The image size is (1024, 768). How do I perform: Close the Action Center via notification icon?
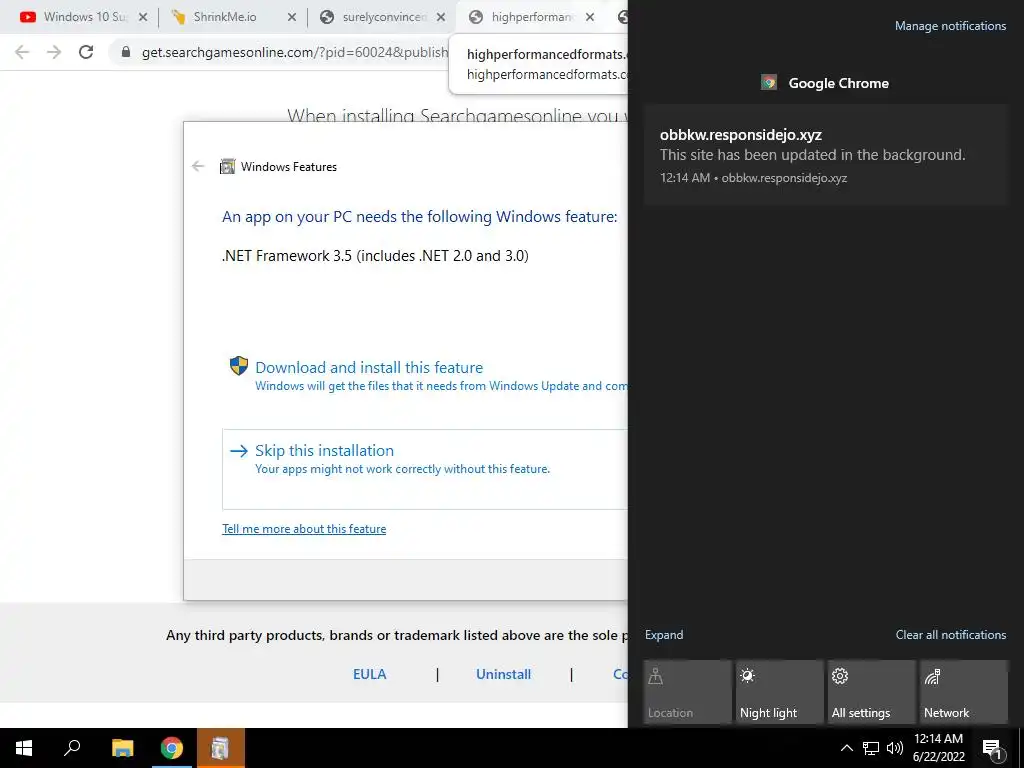[992, 748]
